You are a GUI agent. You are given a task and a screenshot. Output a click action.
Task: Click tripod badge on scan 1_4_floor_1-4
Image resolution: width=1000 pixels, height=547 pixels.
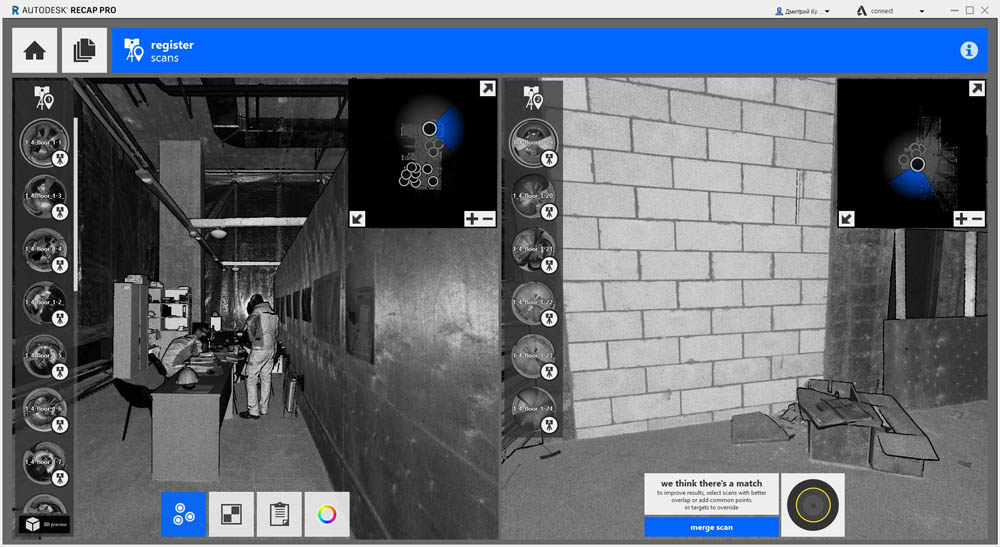coord(60,265)
